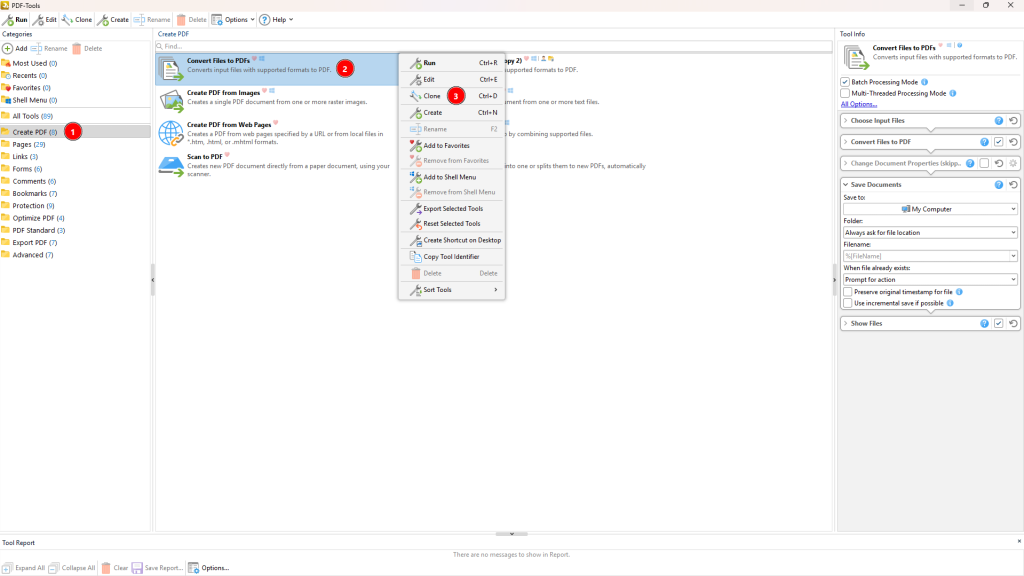Select the Scan to PDF scanner icon

(171, 165)
